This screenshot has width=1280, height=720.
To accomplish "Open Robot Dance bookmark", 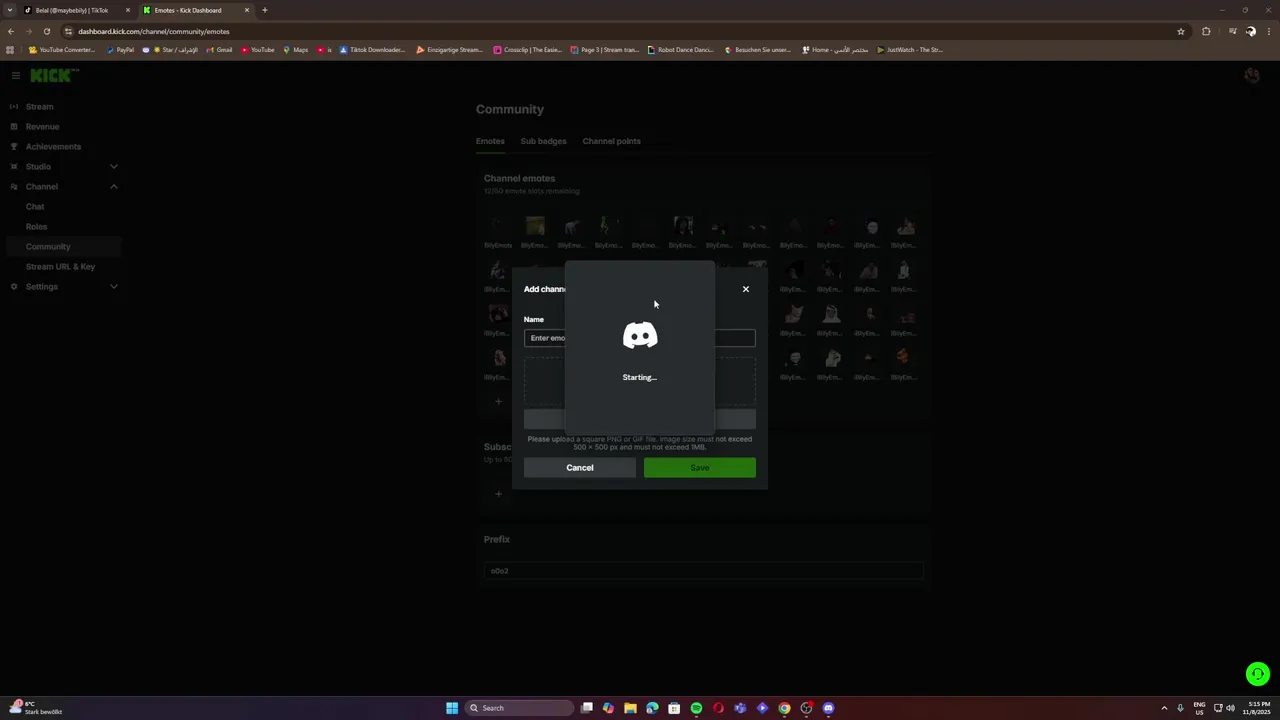I will click(x=681, y=50).
